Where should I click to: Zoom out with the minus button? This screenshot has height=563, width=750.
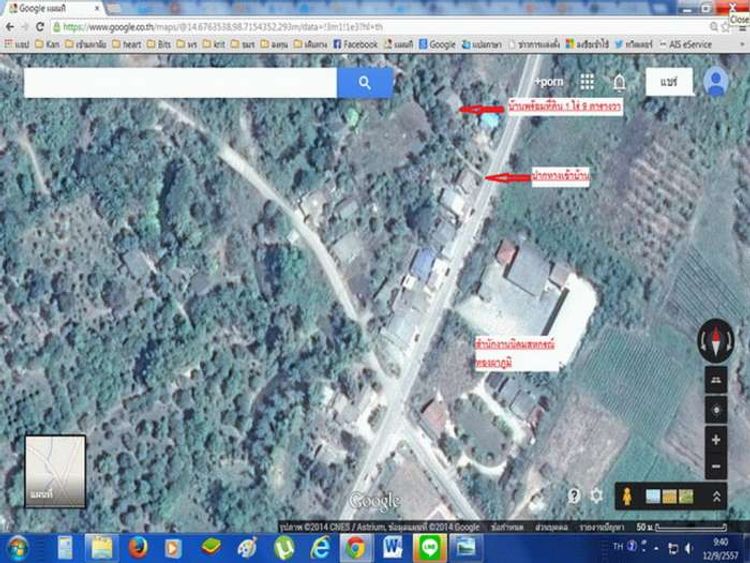pyautogui.click(x=716, y=466)
